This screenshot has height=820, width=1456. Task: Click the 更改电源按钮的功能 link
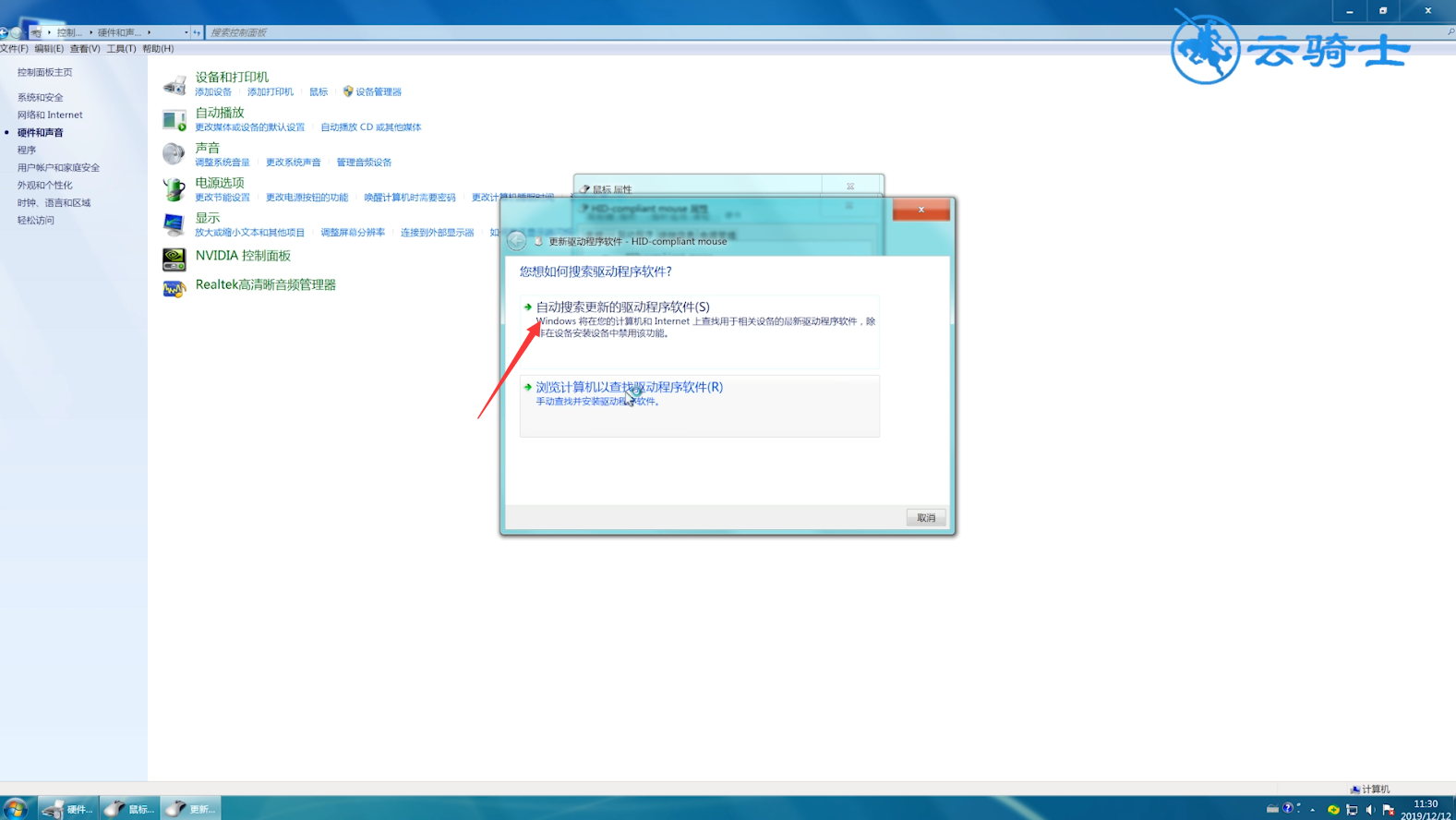(307, 197)
